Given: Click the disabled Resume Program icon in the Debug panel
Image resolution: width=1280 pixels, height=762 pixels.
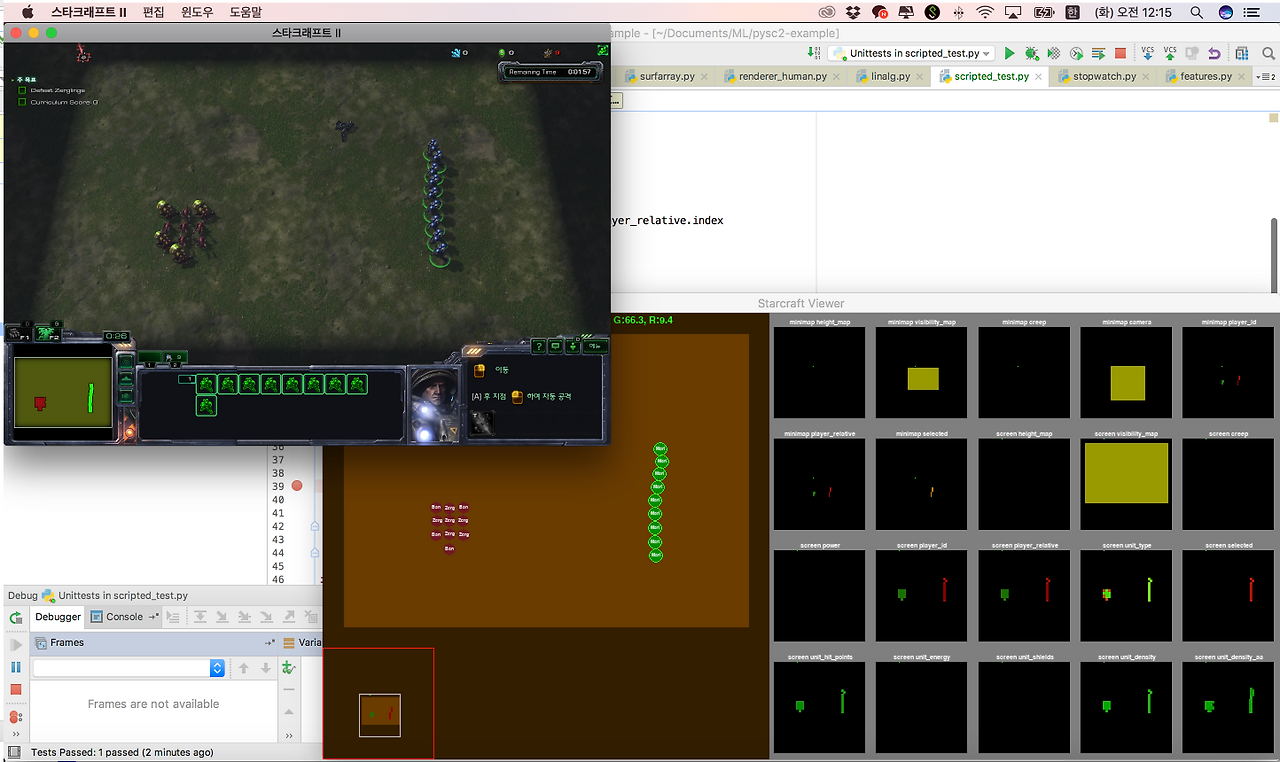Looking at the screenshot, I should click(16, 645).
